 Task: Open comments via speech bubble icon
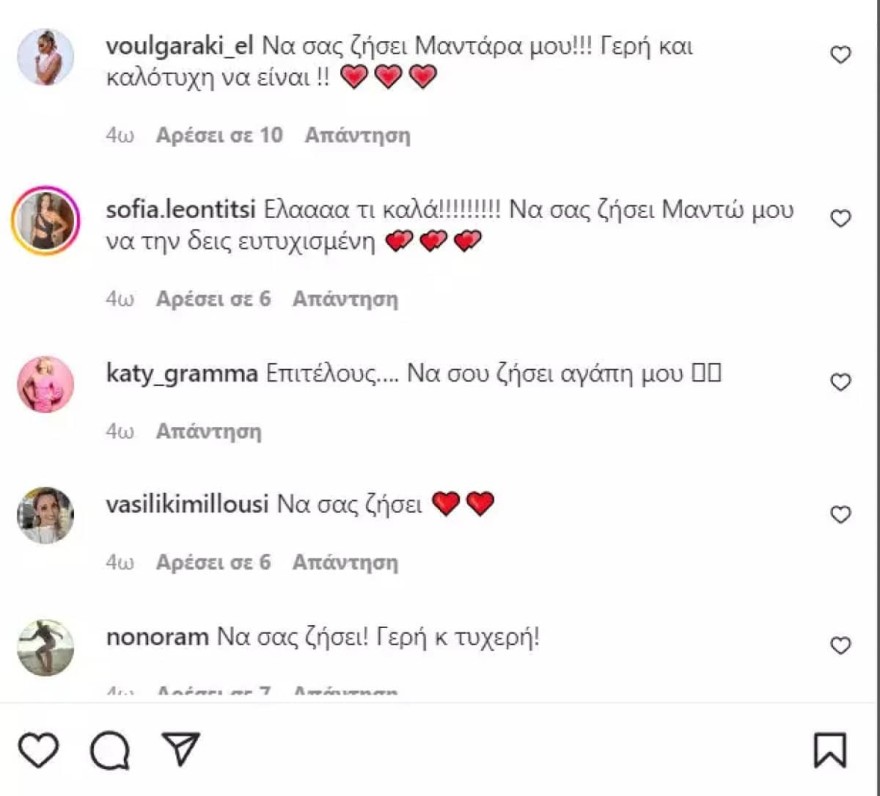(x=110, y=751)
